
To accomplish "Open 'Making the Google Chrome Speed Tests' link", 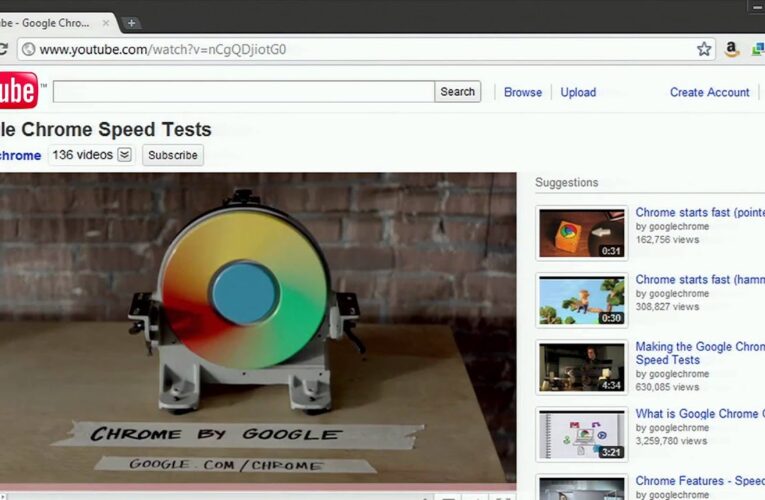I will [700, 353].
